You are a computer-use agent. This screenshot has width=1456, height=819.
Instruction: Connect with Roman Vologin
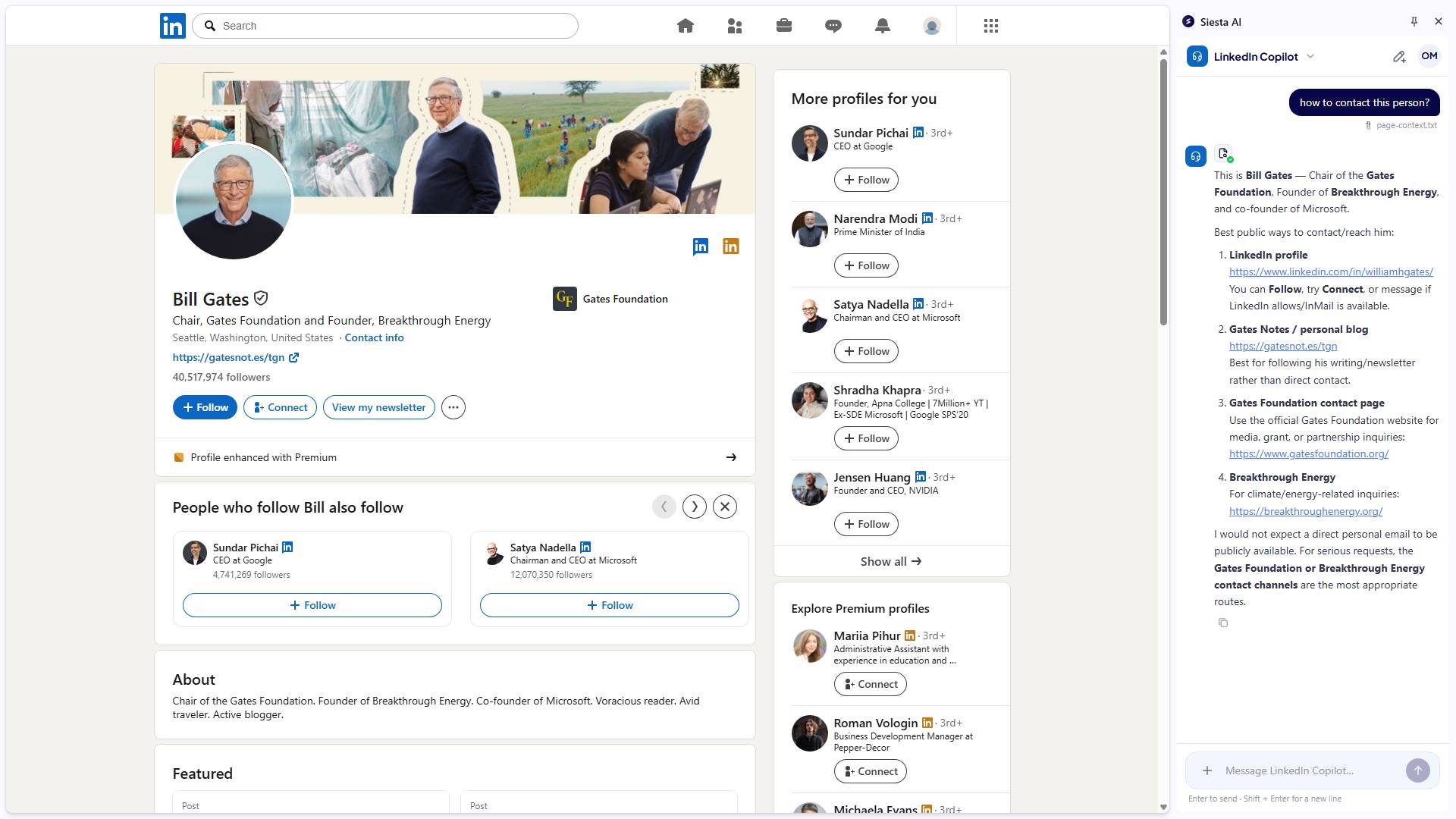click(870, 771)
